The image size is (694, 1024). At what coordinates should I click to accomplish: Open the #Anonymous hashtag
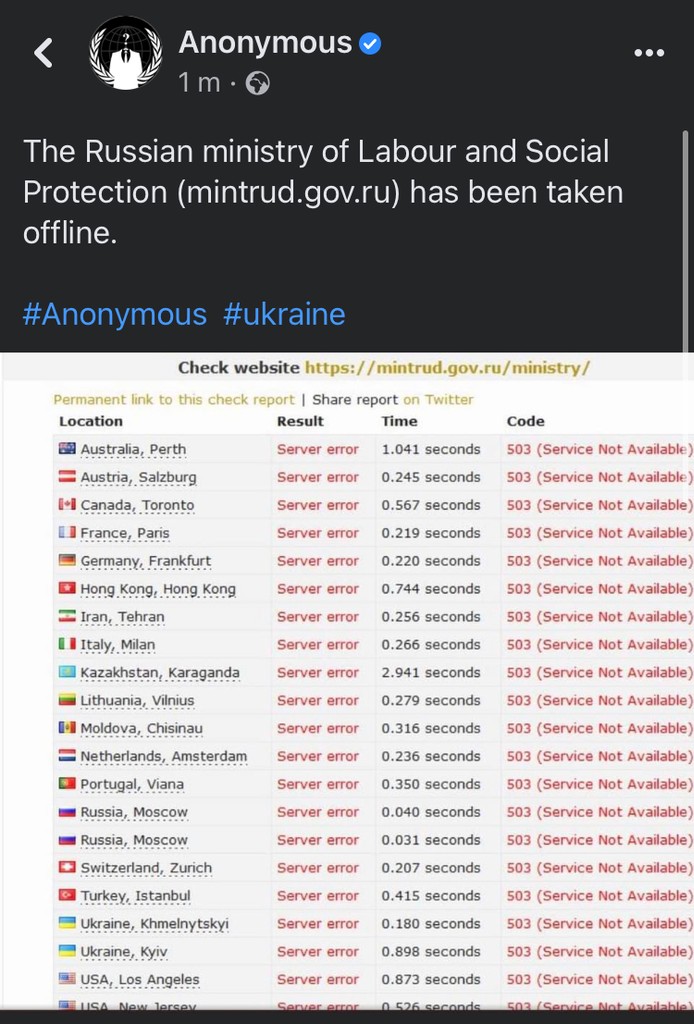(114, 314)
